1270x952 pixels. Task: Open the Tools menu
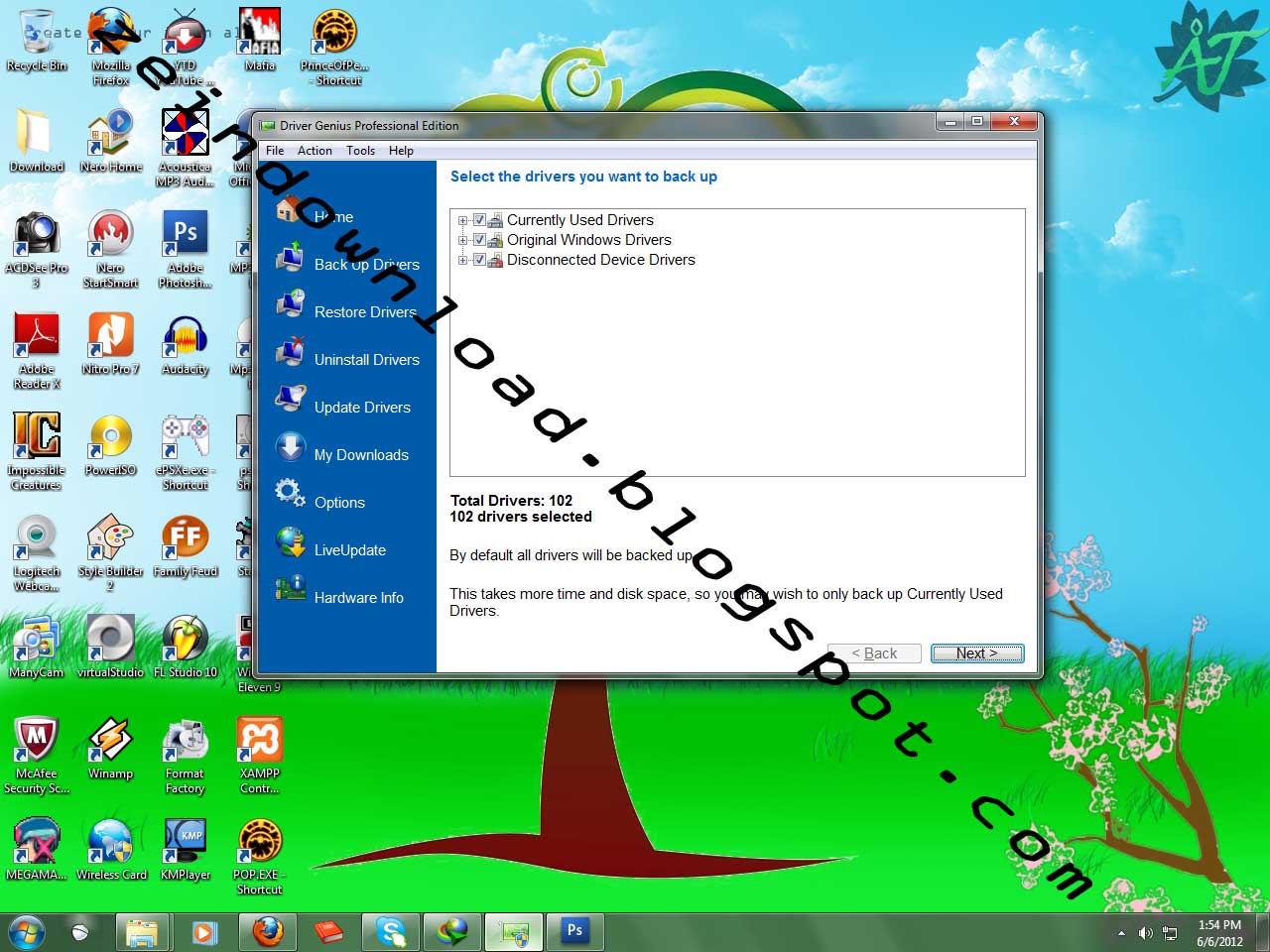point(360,151)
